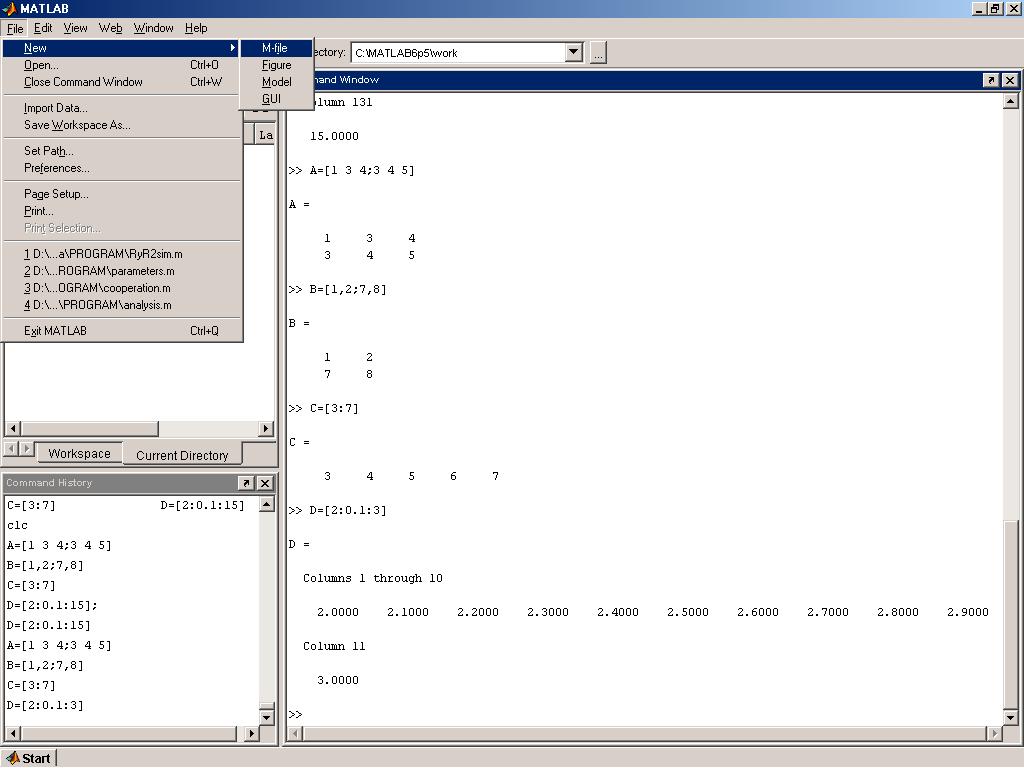Select Exit MATLAB in the File menu
The image size is (1024, 768).
(121, 331)
